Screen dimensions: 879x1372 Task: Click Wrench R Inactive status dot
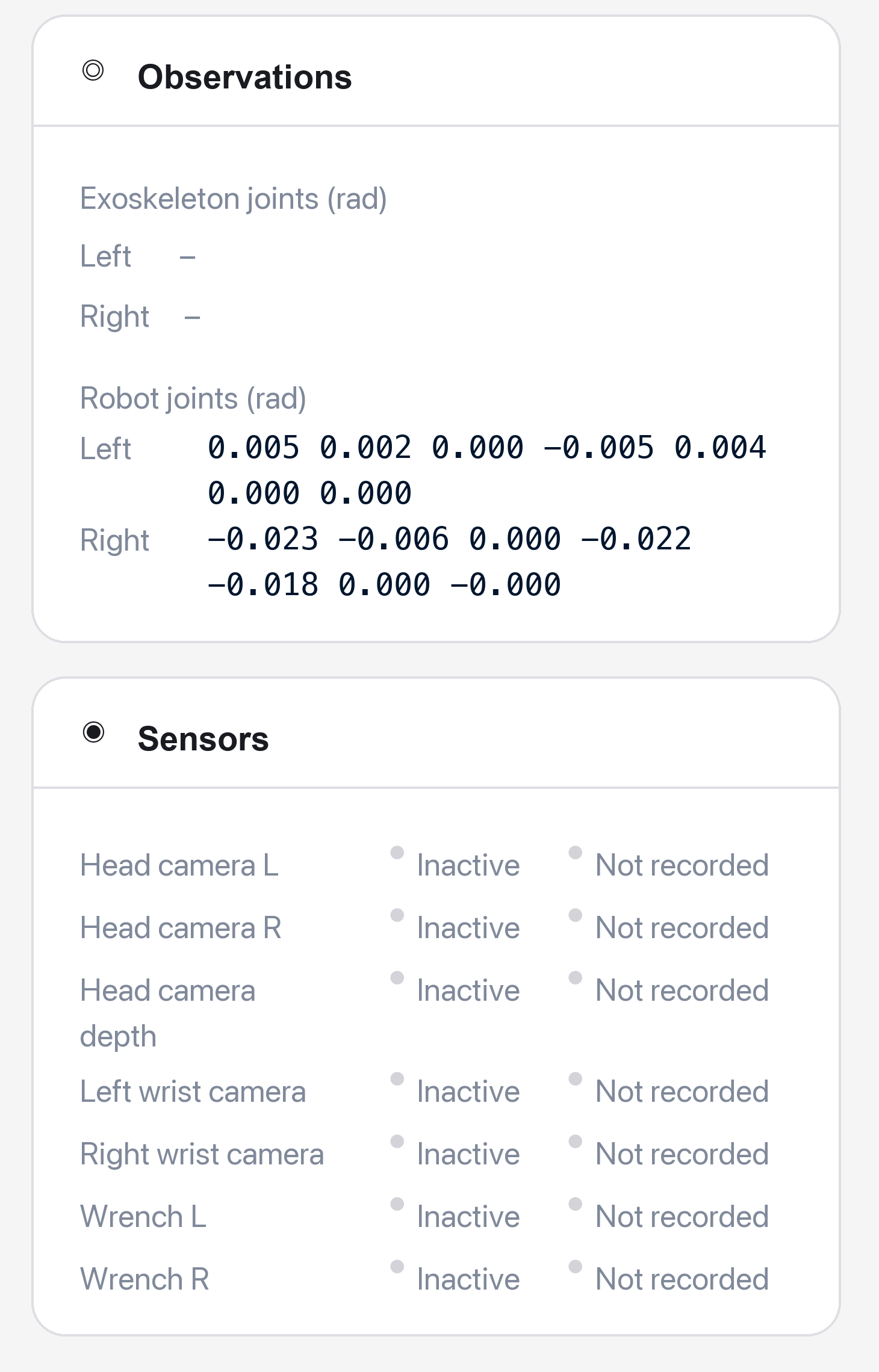[397, 1266]
